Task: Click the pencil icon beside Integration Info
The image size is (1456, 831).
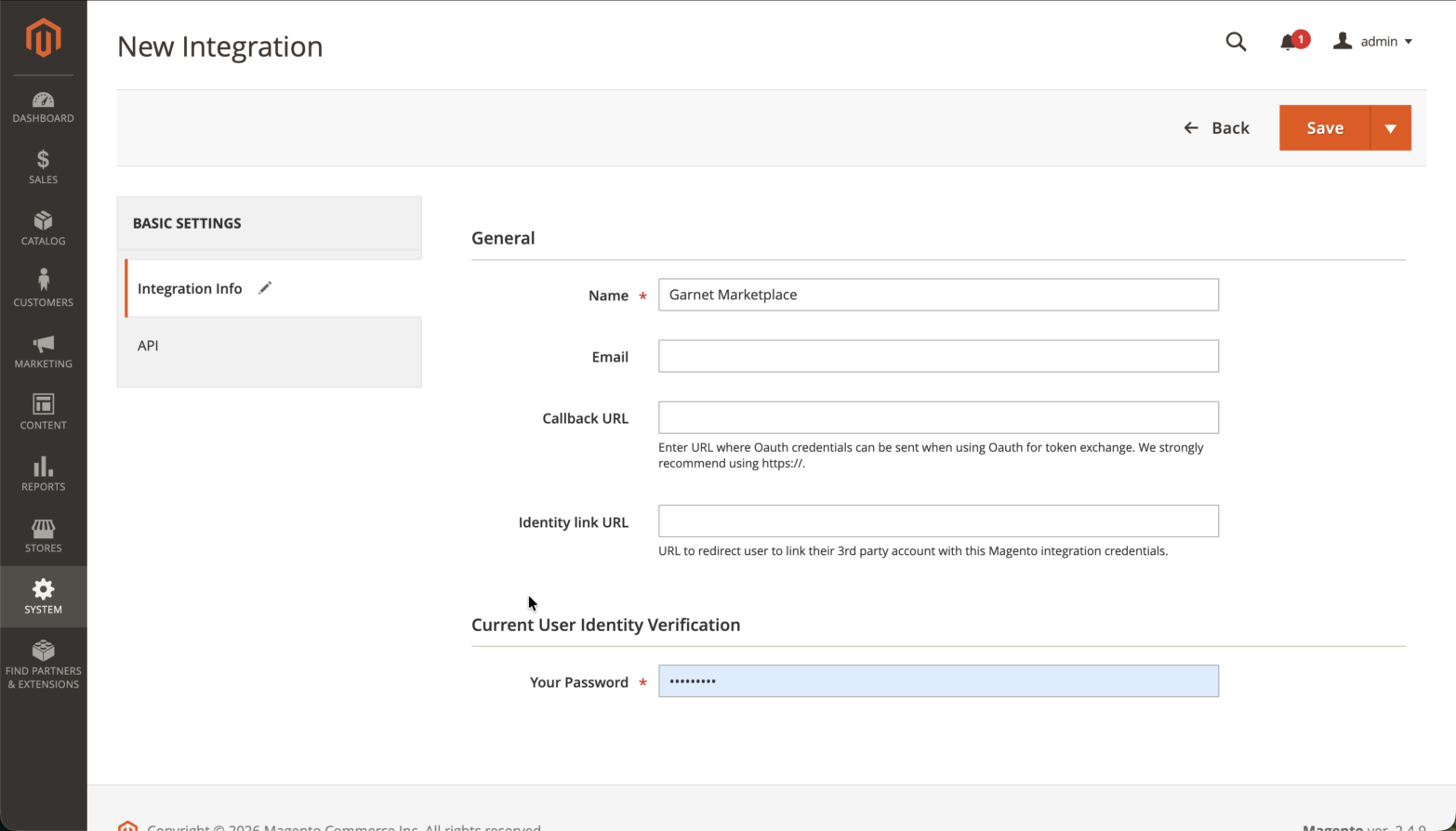Action: (x=265, y=288)
